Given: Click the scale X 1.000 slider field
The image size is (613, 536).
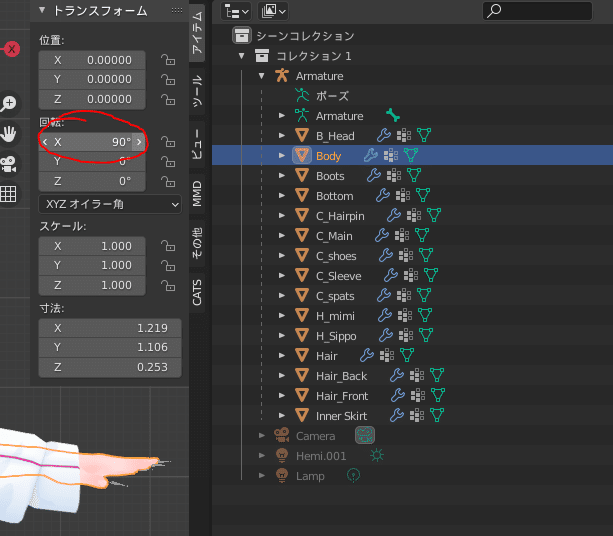Looking at the screenshot, I should point(92,246).
